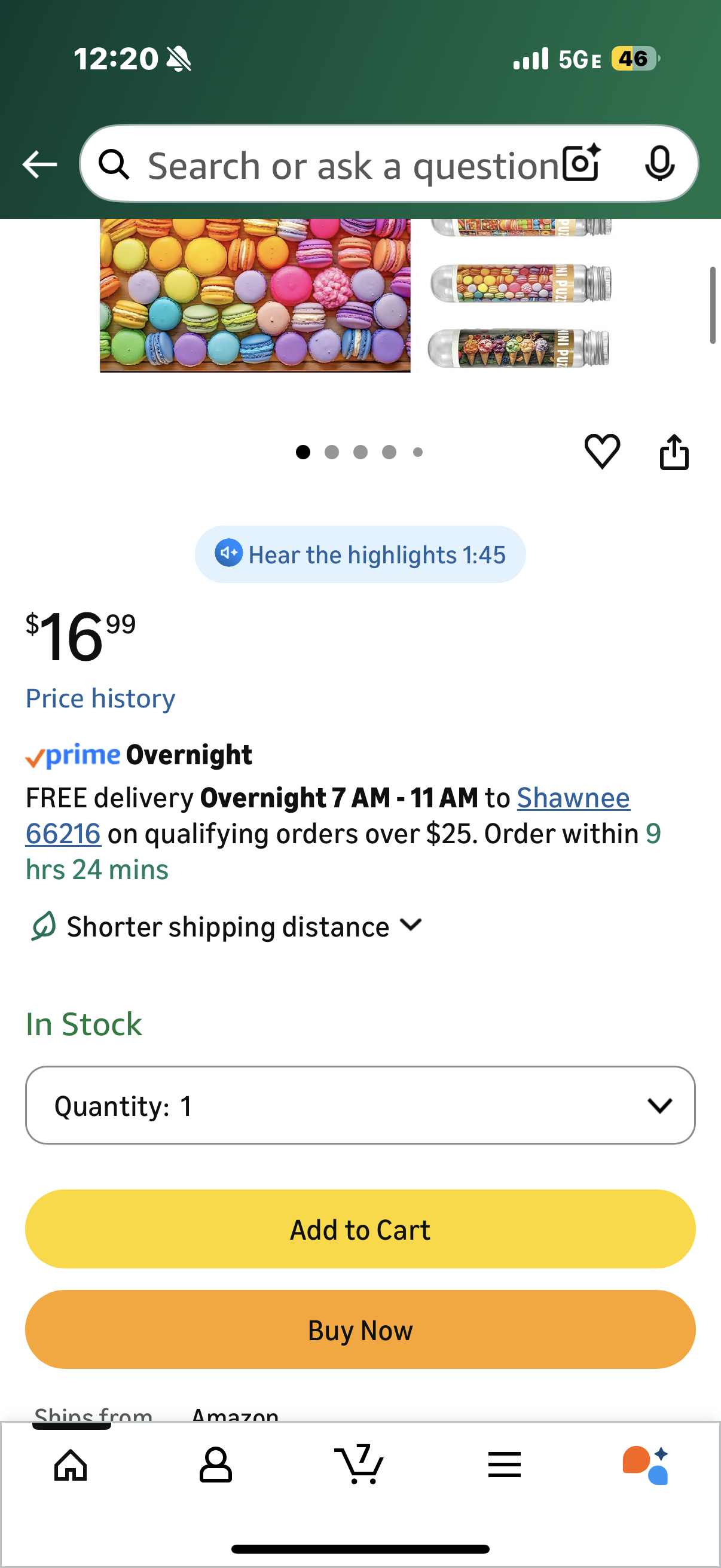Tap the share icon
The image size is (721, 1568).
(x=674, y=452)
